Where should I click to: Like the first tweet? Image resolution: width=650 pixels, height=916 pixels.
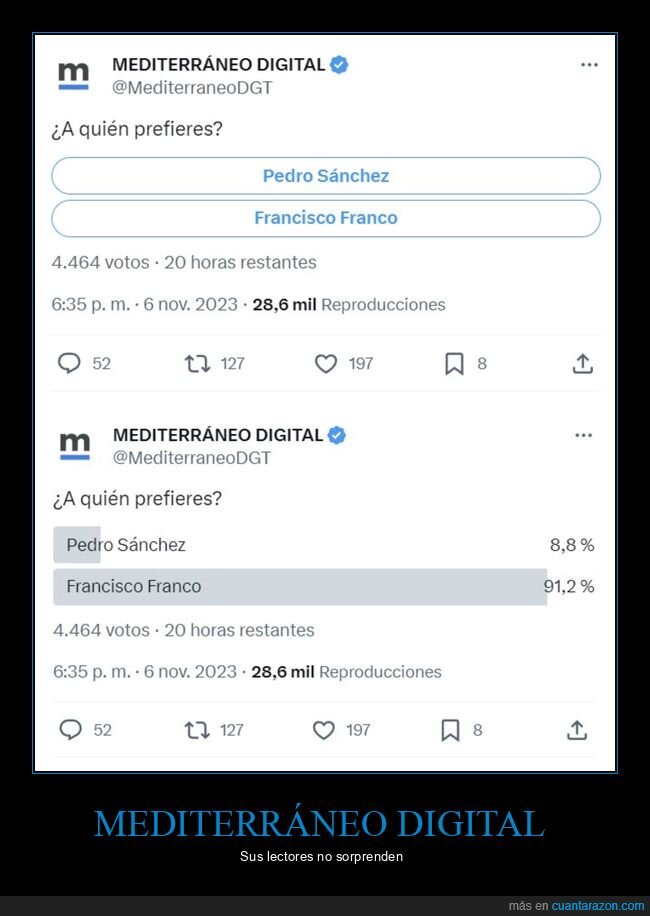tap(325, 363)
